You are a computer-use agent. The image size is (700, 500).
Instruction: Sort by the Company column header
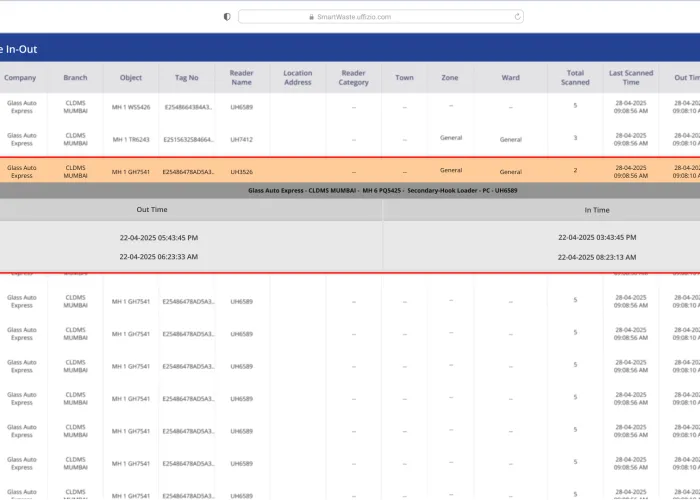point(20,78)
